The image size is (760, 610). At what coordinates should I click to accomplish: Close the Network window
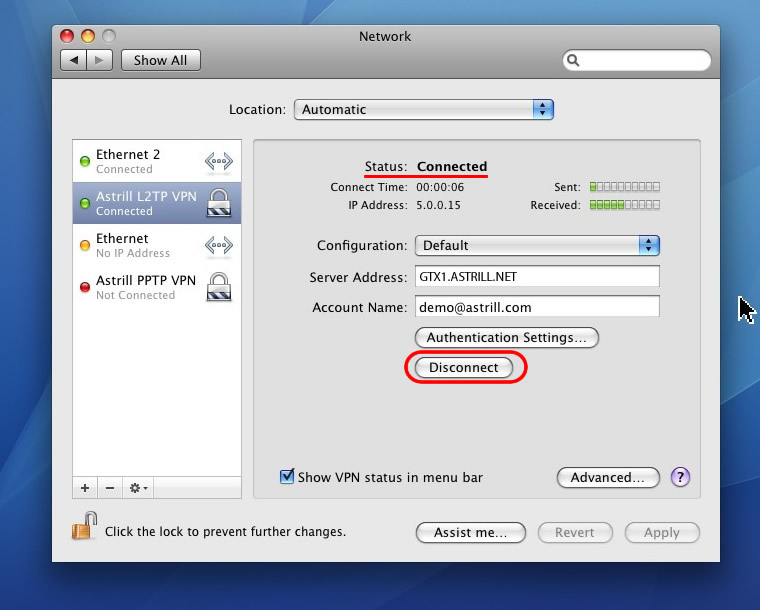point(67,36)
